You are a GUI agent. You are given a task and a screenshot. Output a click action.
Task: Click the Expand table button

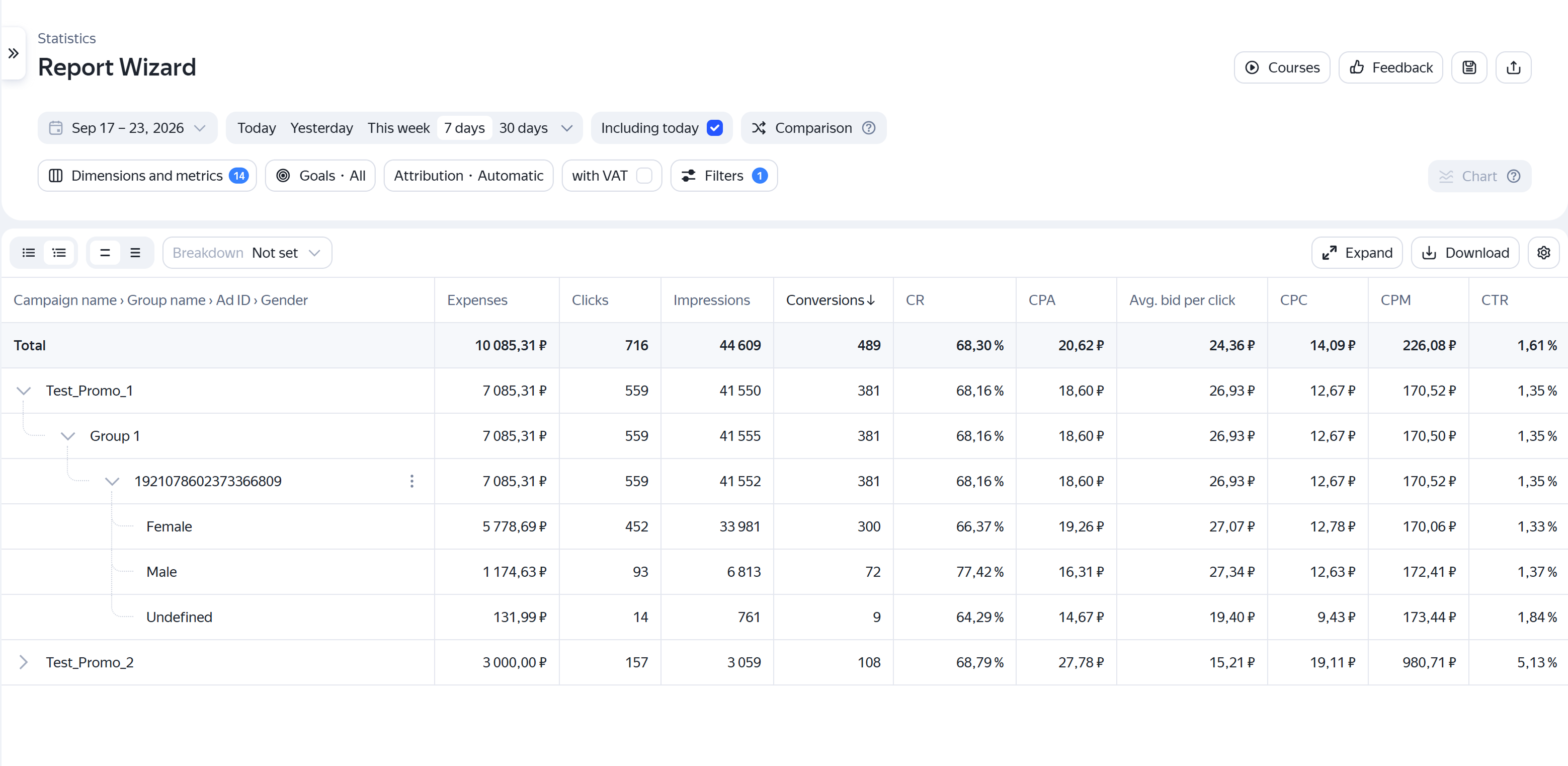tap(1357, 253)
